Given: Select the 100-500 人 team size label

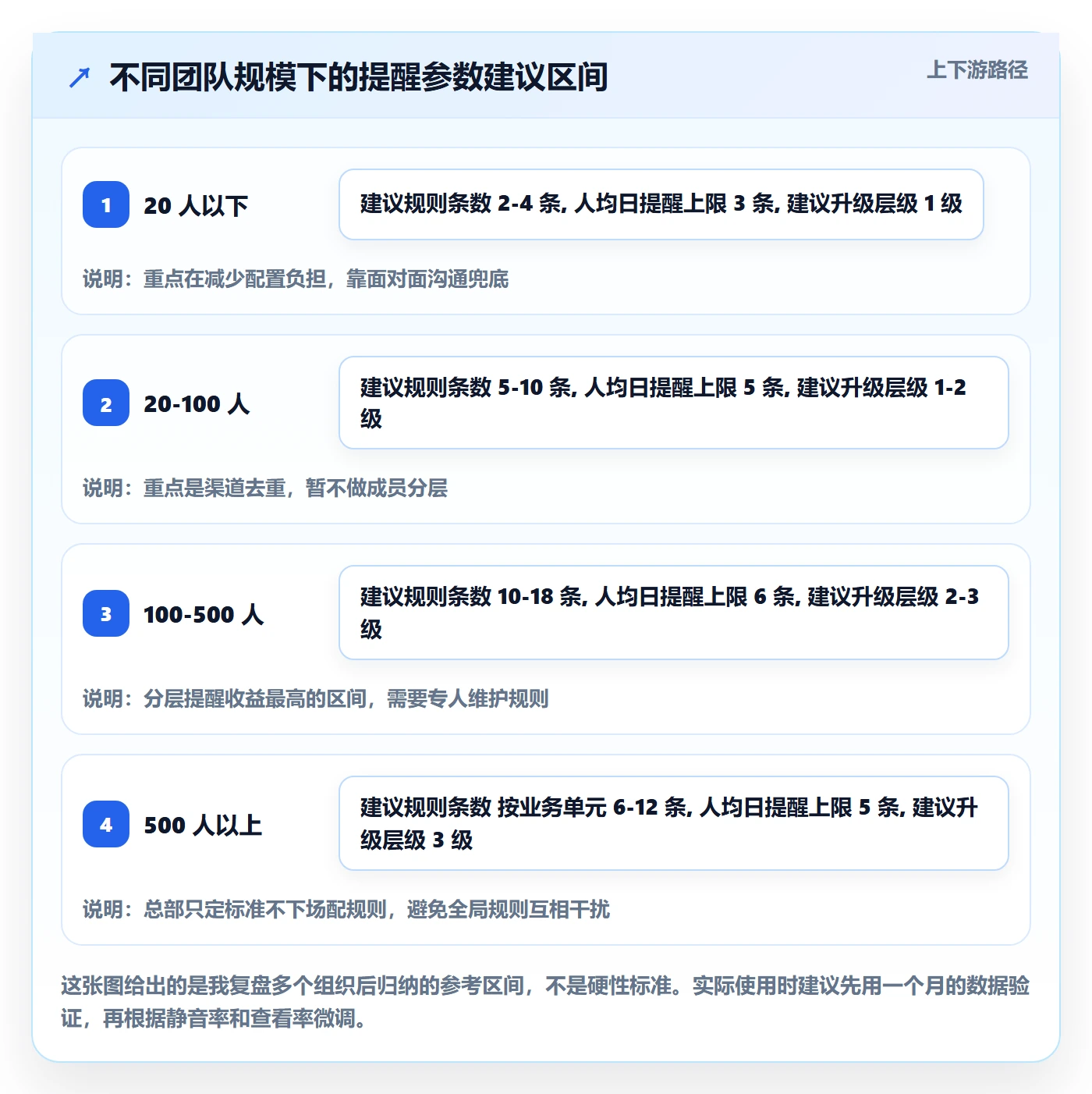Looking at the screenshot, I should pos(204,614).
